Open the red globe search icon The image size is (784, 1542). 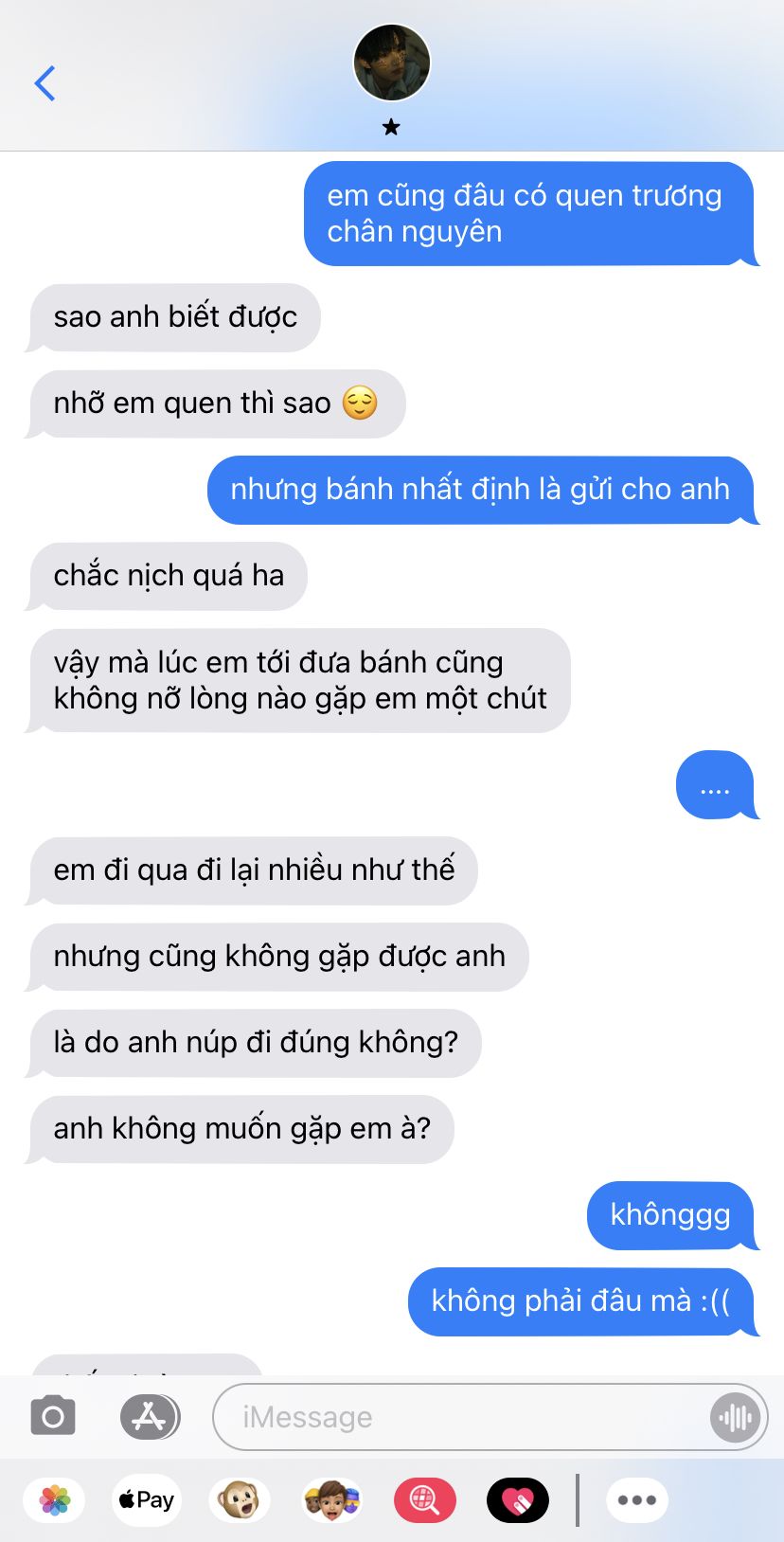424,1500
